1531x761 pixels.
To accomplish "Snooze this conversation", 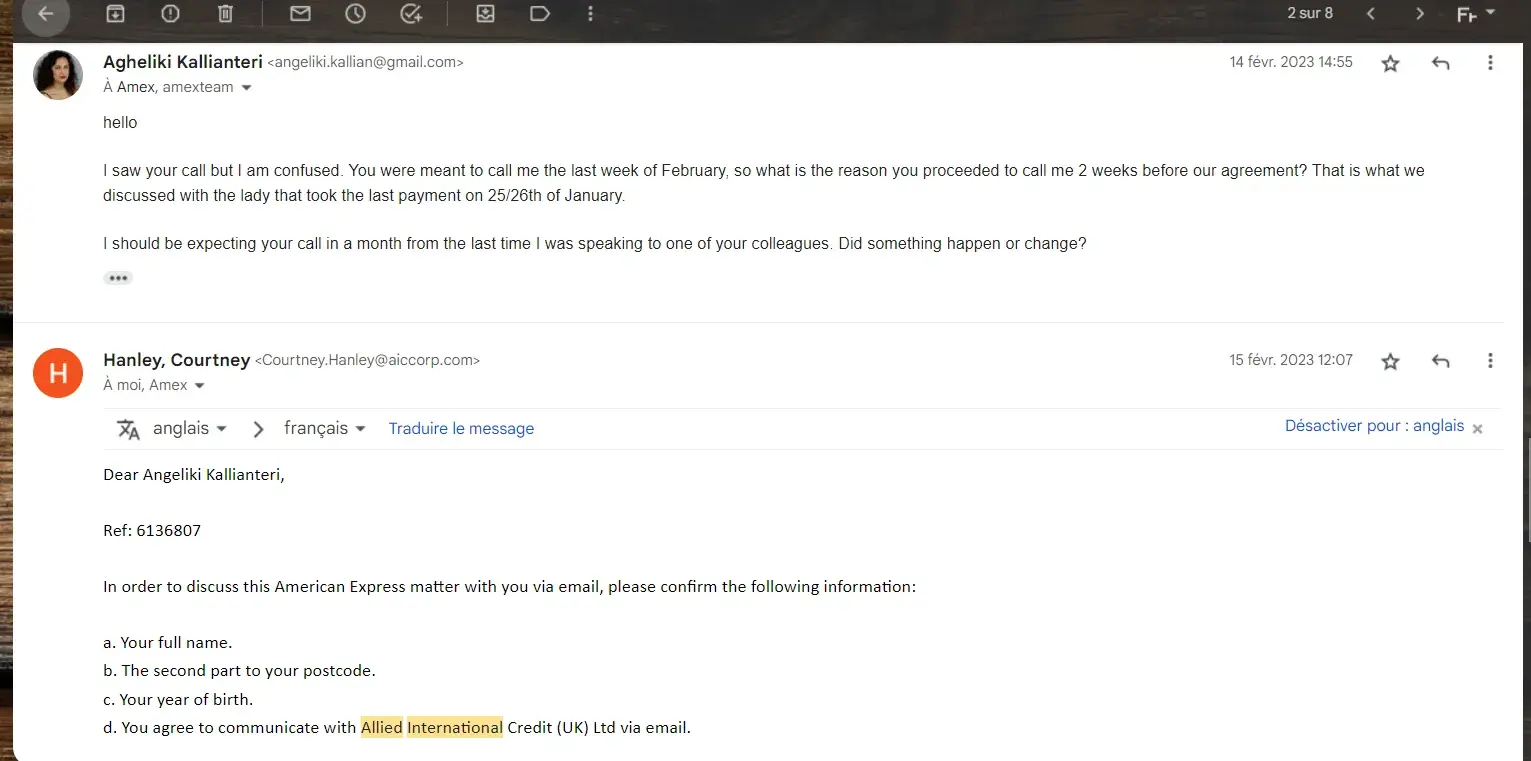I will [355, 14].
